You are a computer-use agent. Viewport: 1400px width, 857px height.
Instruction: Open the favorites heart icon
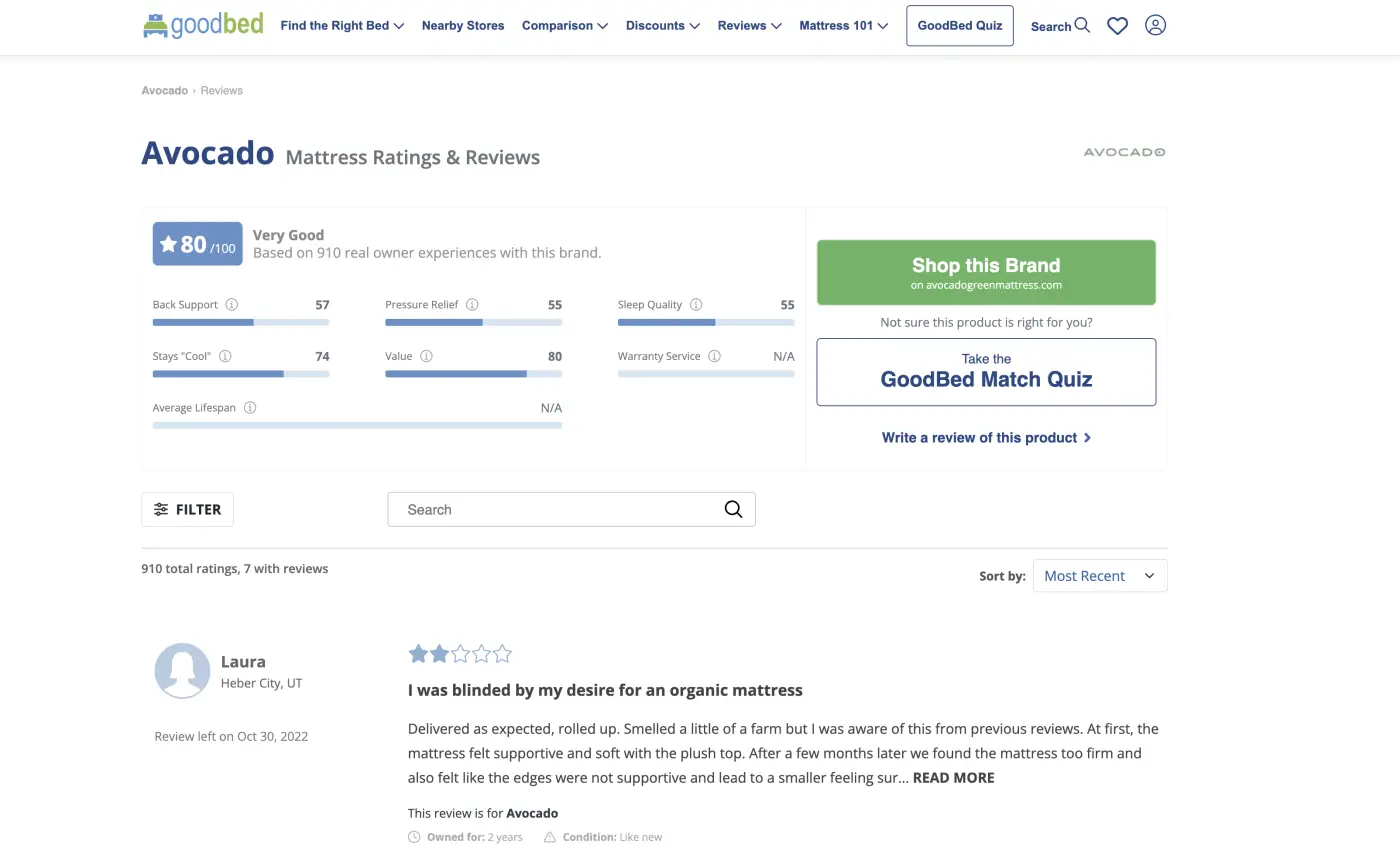click(1118, 26)
